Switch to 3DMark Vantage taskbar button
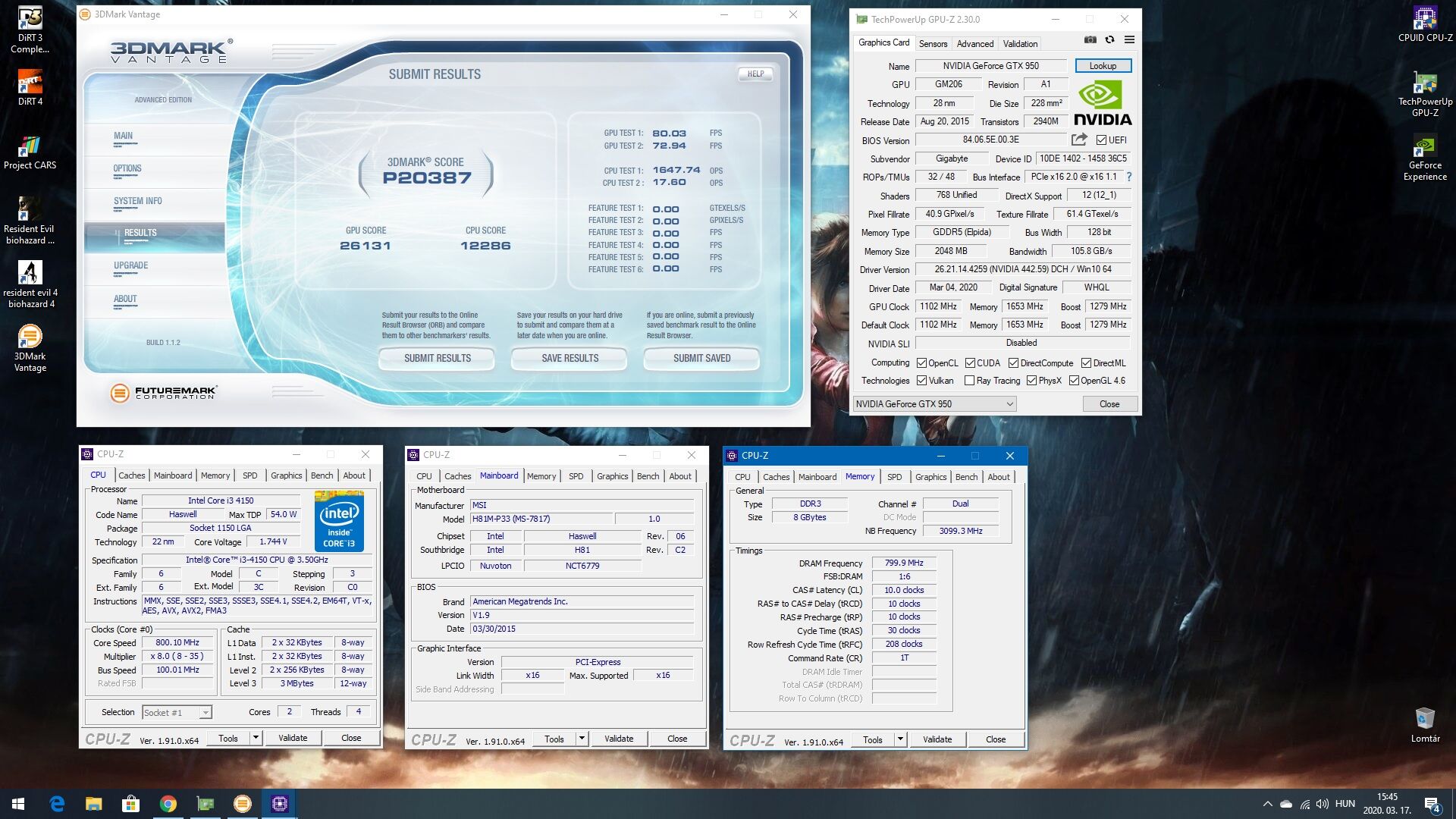This screenshot has width=1456, height=819. click(x=243, y=804)
